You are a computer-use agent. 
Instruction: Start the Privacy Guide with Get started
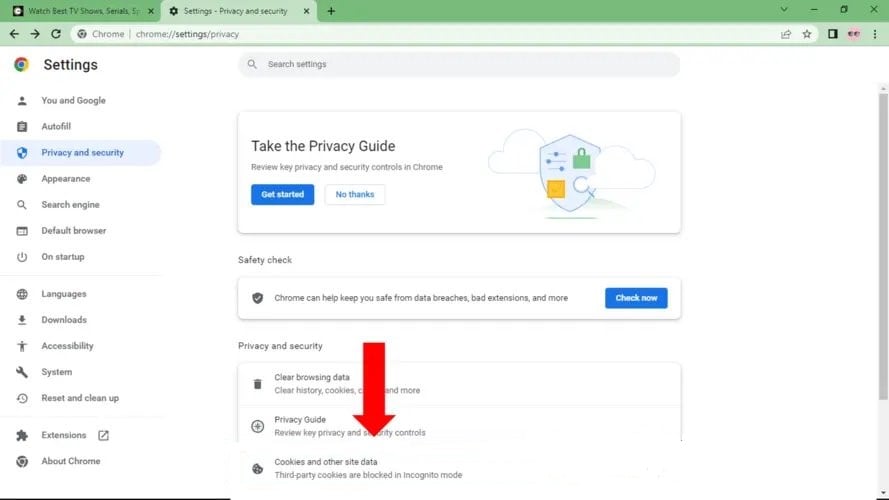pos(282,194)
